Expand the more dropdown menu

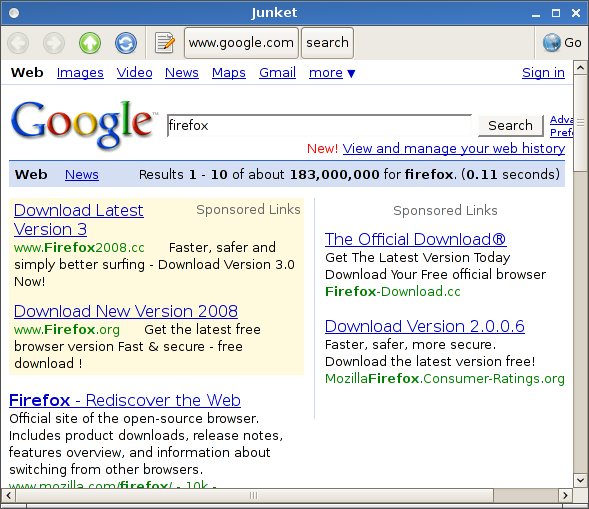click(332, 72)
